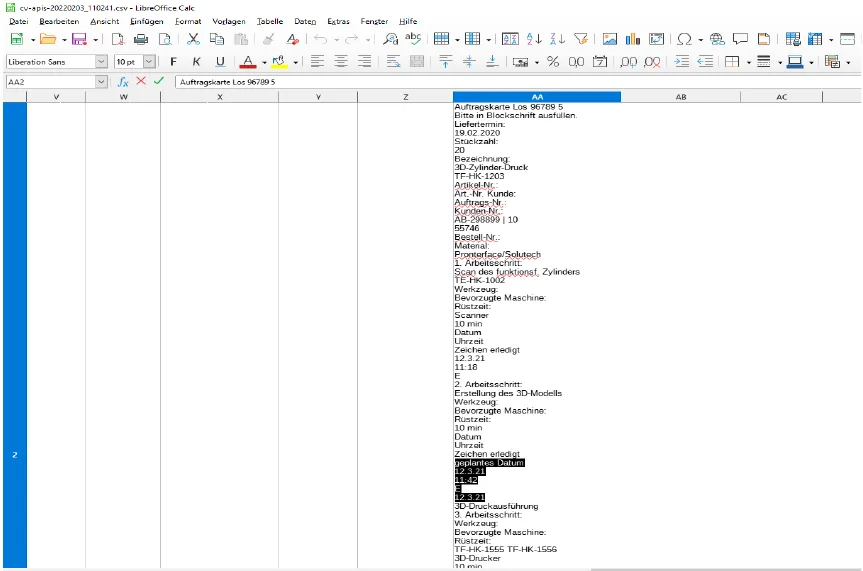Screen dimensions: 863x571
Task: Insert a pivot table
Action: 656,39
